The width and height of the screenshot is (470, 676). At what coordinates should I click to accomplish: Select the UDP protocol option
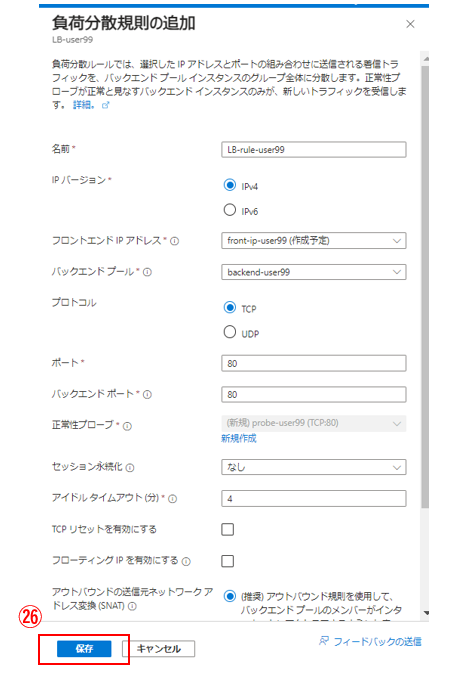click(230, 332)
